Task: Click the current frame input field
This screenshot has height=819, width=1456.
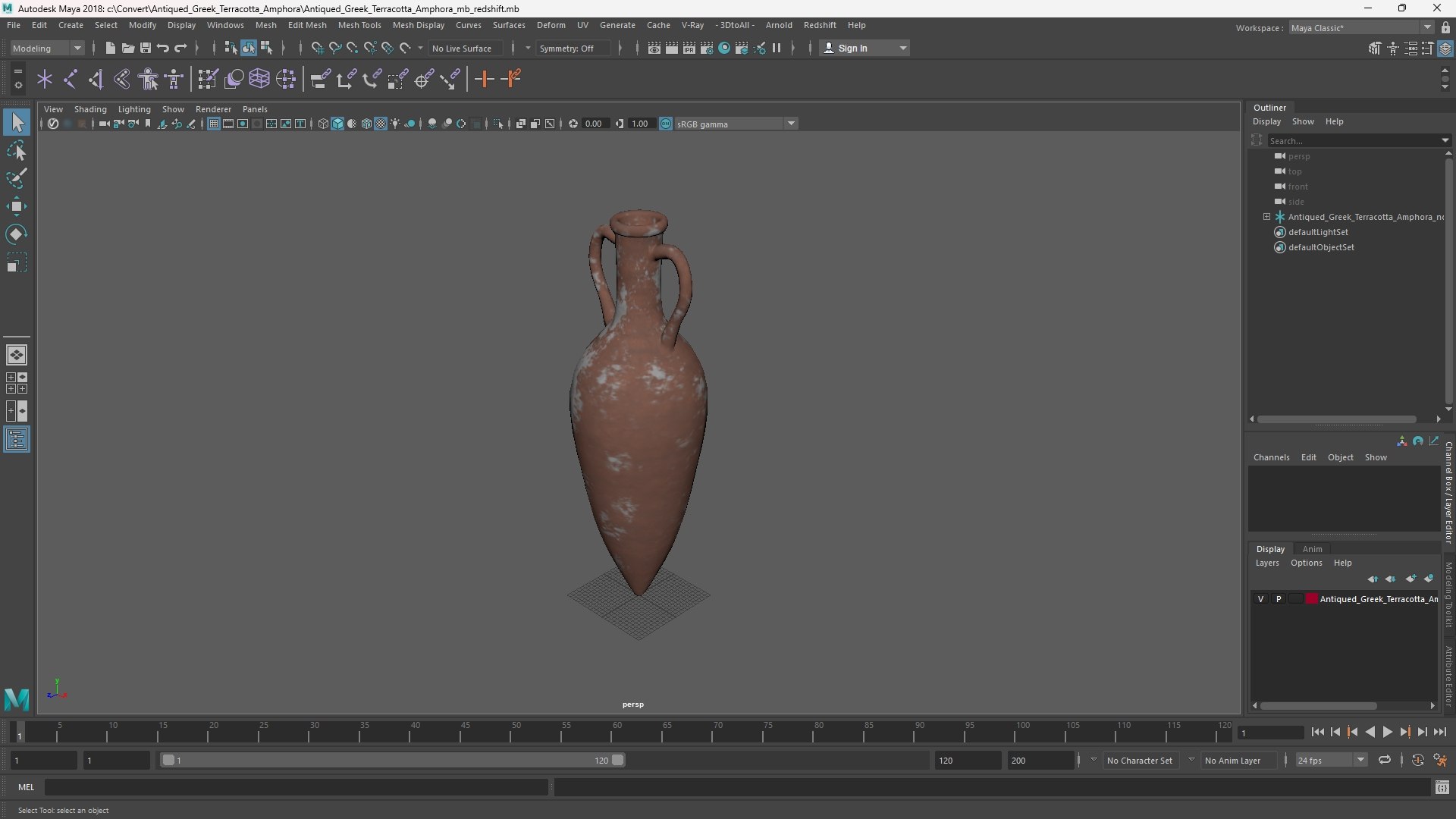Action: (1270, 733)
